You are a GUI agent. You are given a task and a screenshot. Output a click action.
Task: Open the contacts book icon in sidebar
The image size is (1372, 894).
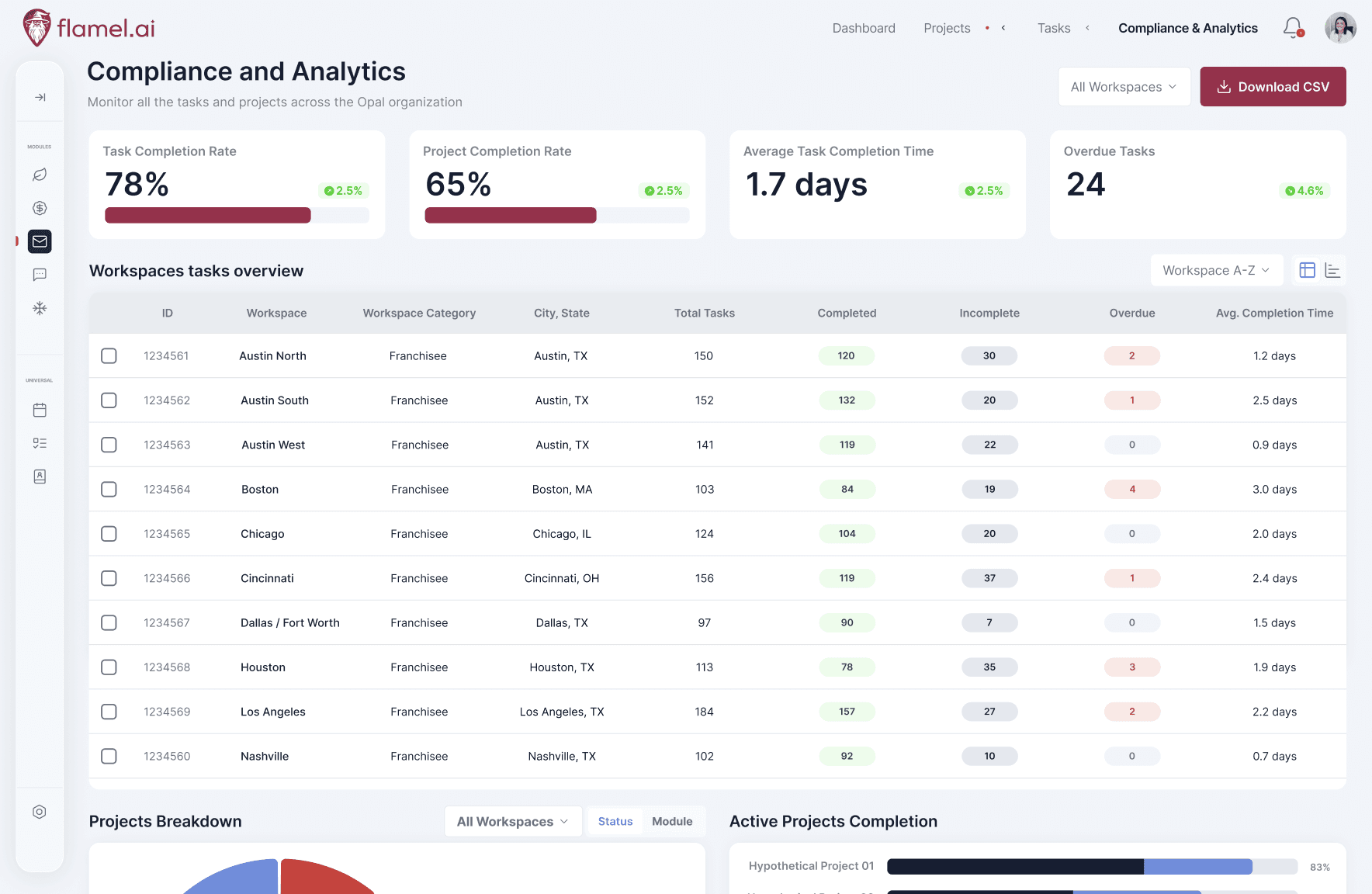pos(40,476)
